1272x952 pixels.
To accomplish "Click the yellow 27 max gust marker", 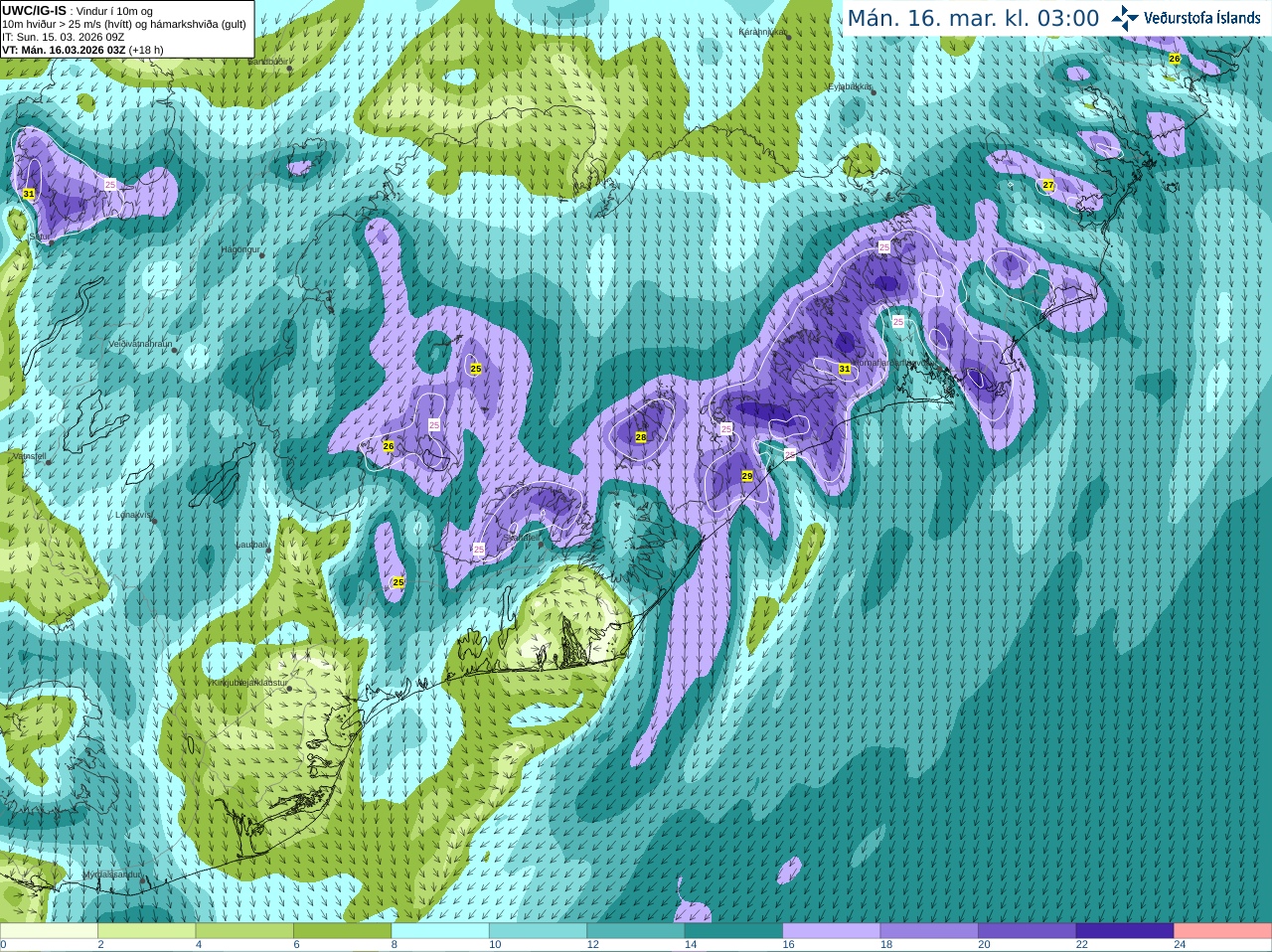I will click(x=1048, y=185).
